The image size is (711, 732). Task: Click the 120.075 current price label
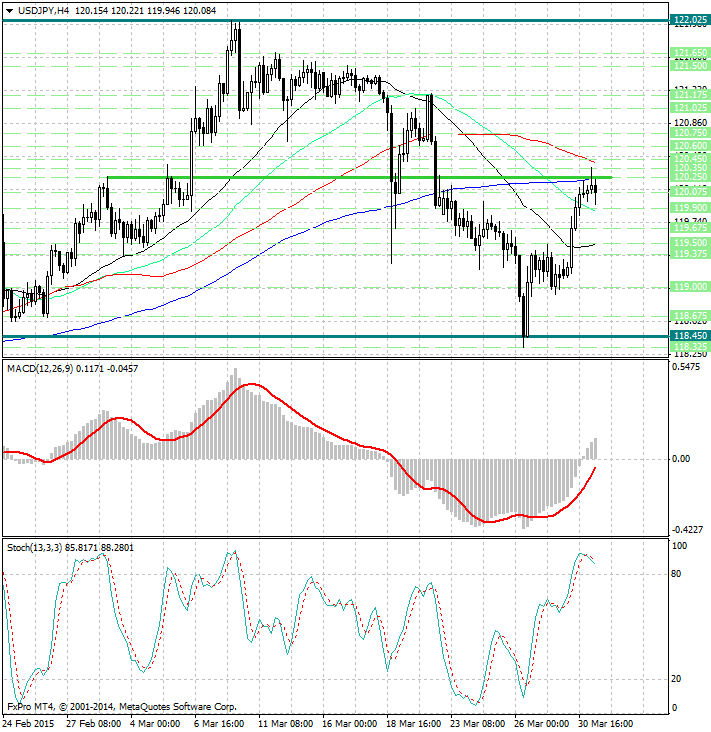[690, 191]
